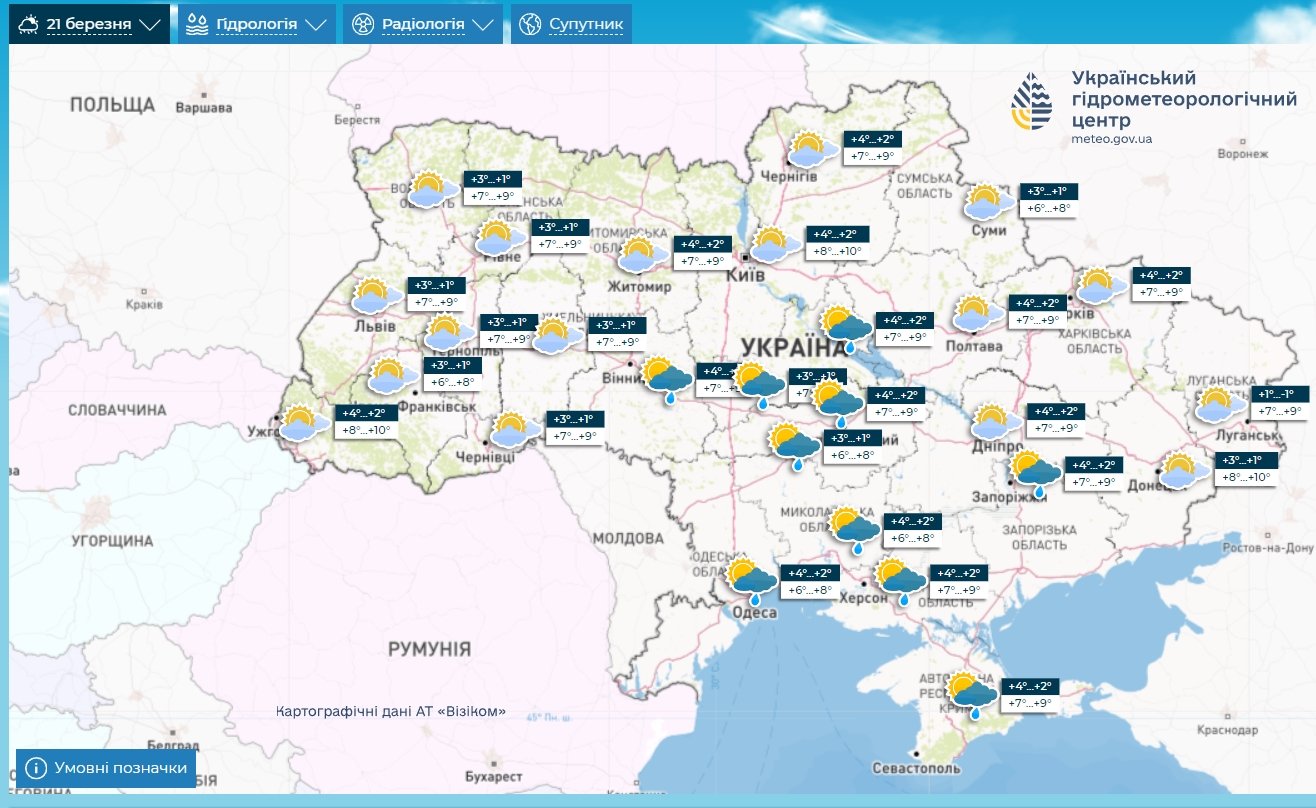The height and width of the screenshot is (808, 1316).
Task: Open the meteo.gov.ua link
Action: [1111, 139]
